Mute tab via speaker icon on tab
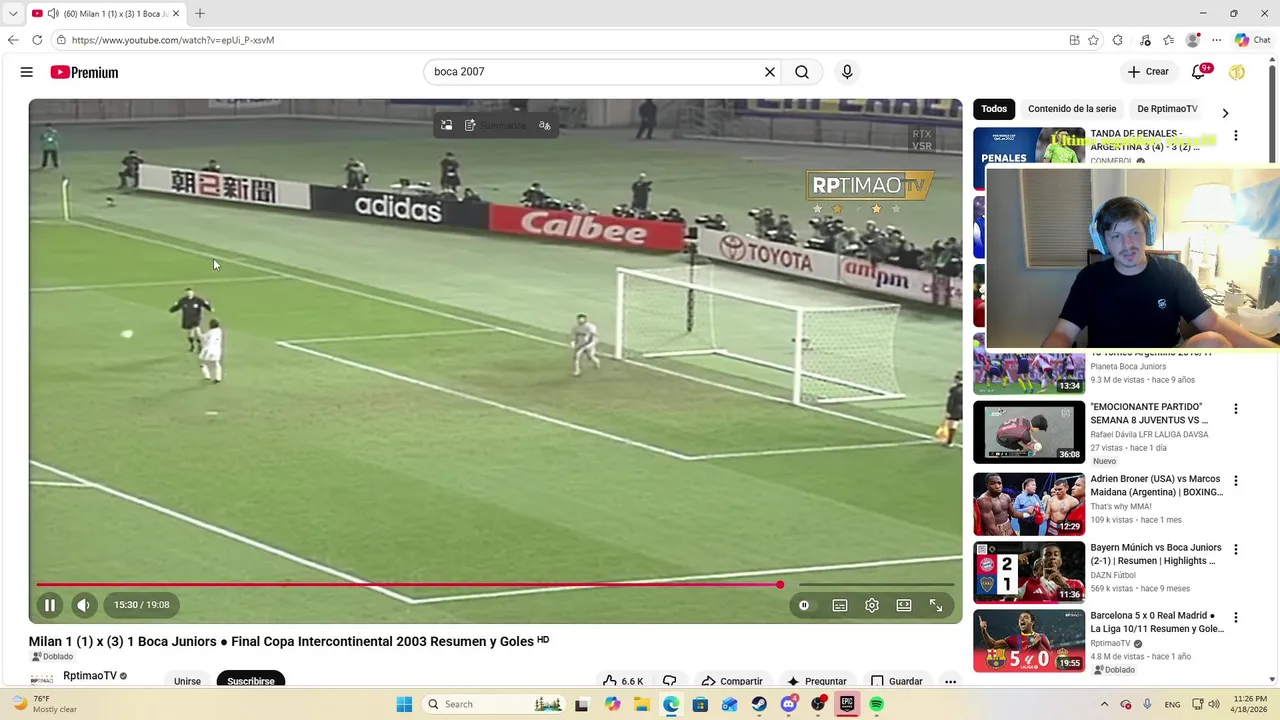Viewport: 1280px width, 720px height. 52,13
